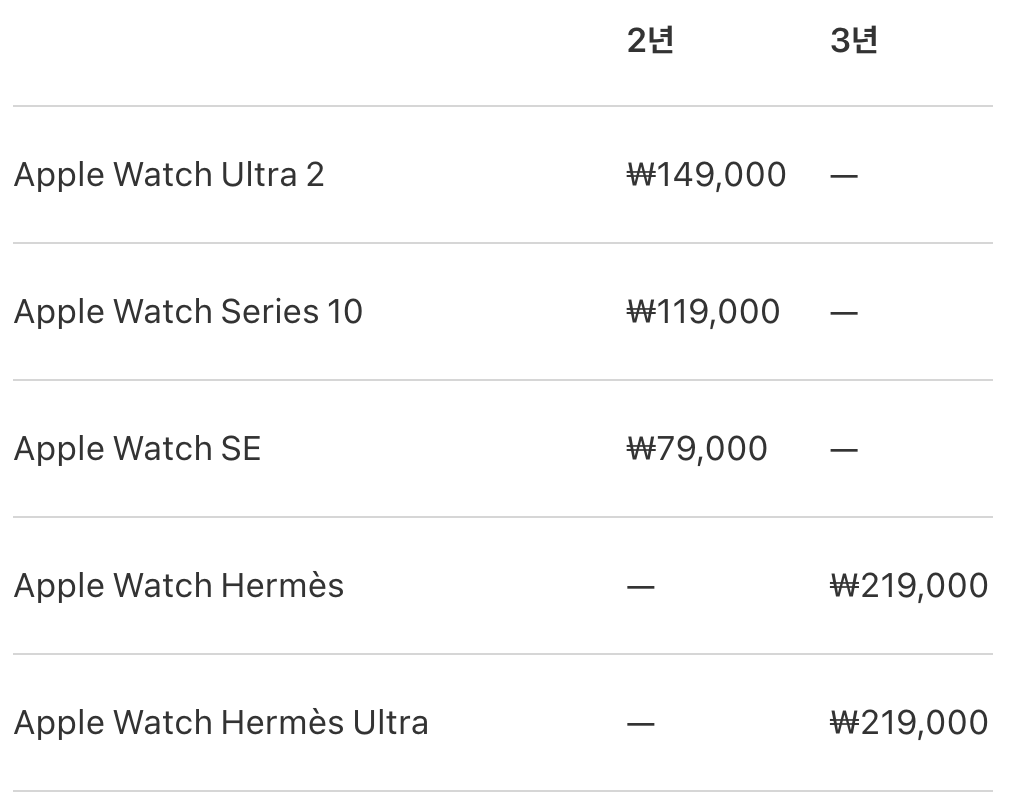Click the divider line below the header row
1012x800 pixels.
[502, 106]
